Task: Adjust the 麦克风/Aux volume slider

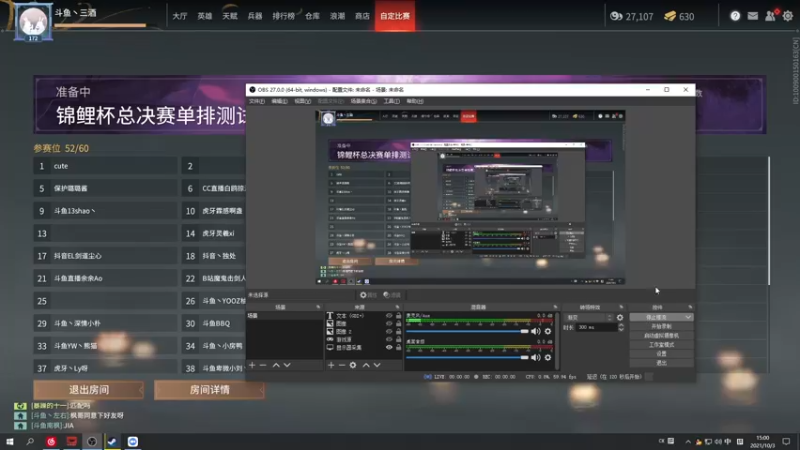Action: coord(467,332)
